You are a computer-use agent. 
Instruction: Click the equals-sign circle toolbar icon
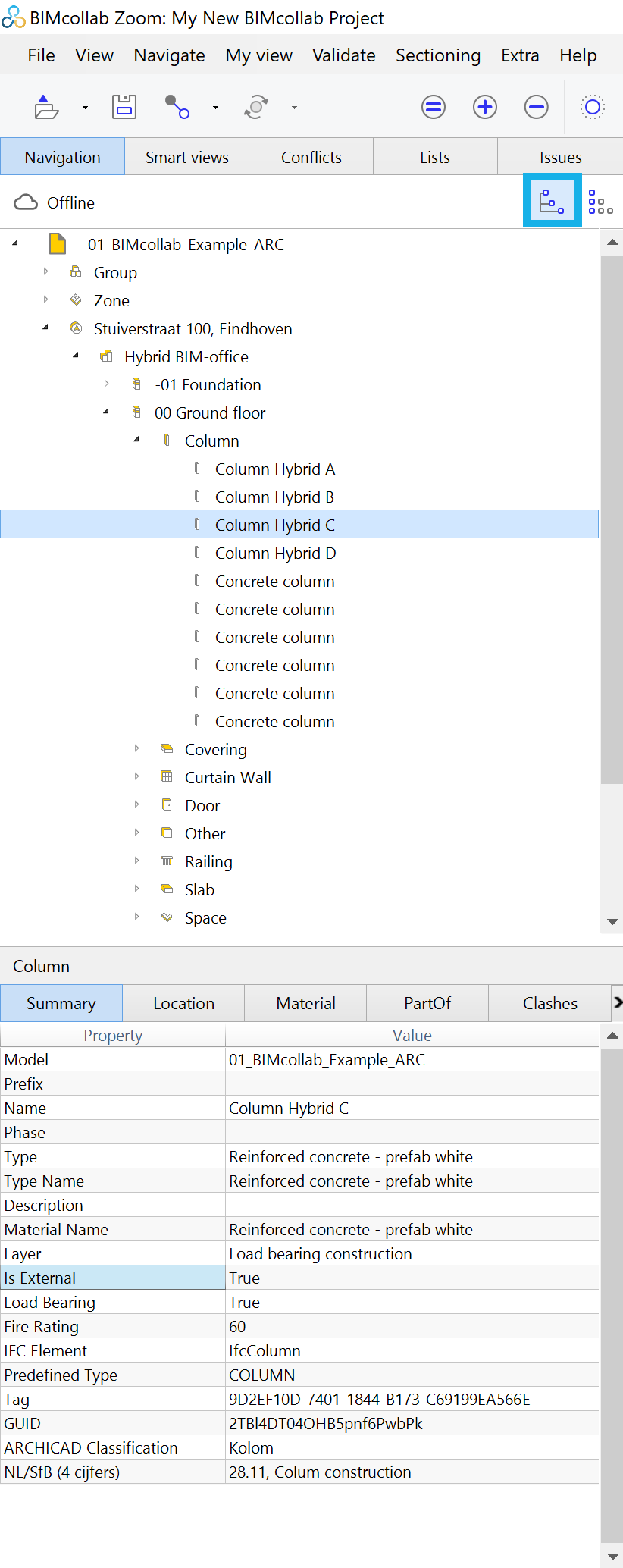[x=434, y=107]
